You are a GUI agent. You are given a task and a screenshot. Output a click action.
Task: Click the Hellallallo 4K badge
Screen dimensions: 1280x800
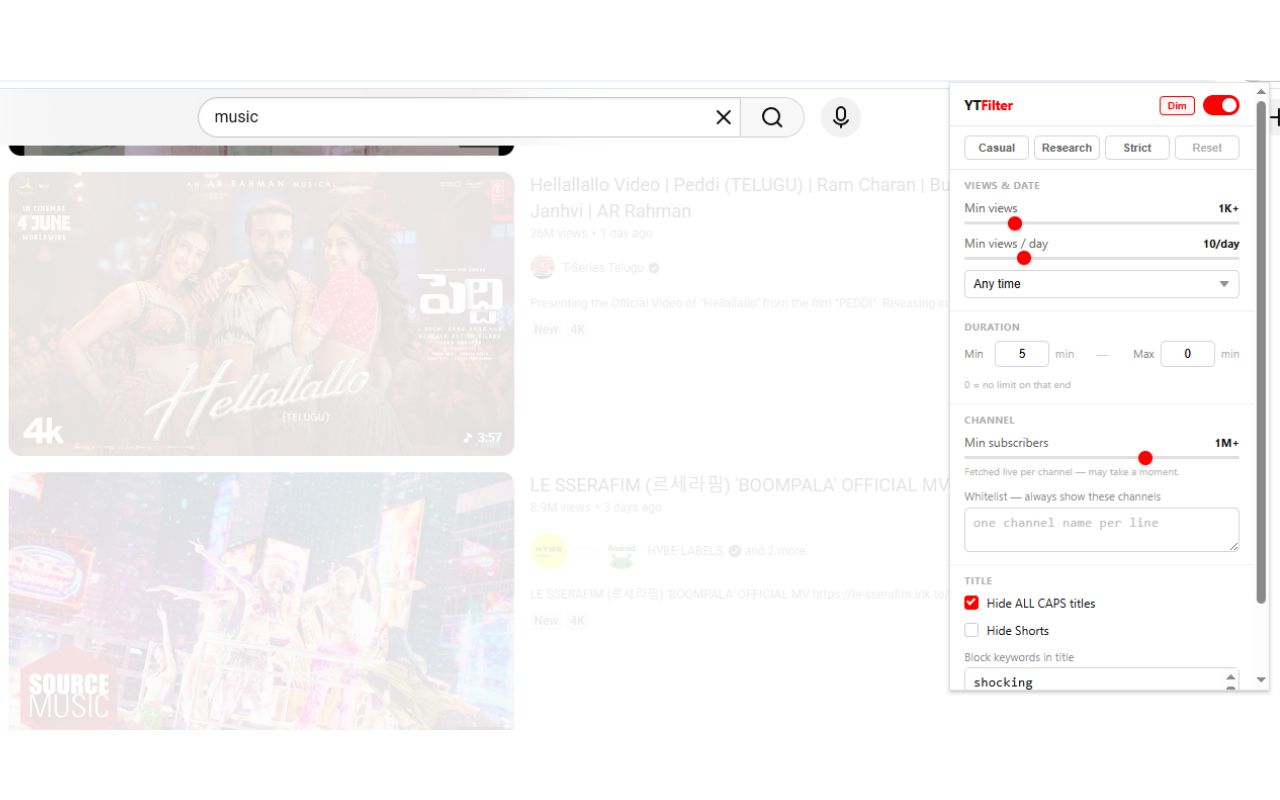click(x=577, y=329)
